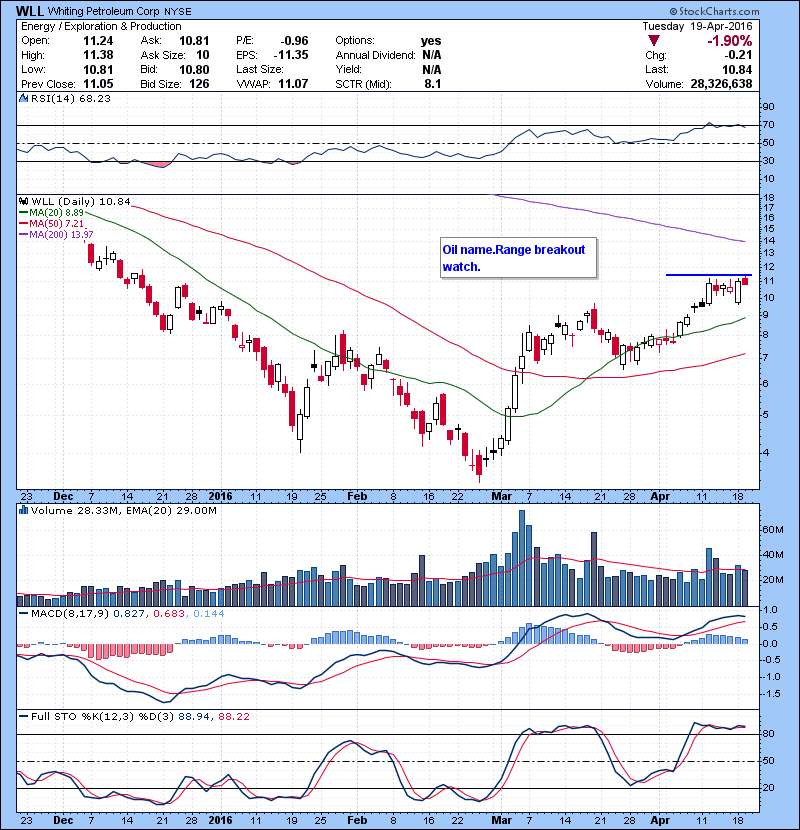This screenshot has width=800, height=830.
Task: Click the MACD histogram value 0.144
Action: 209,614
